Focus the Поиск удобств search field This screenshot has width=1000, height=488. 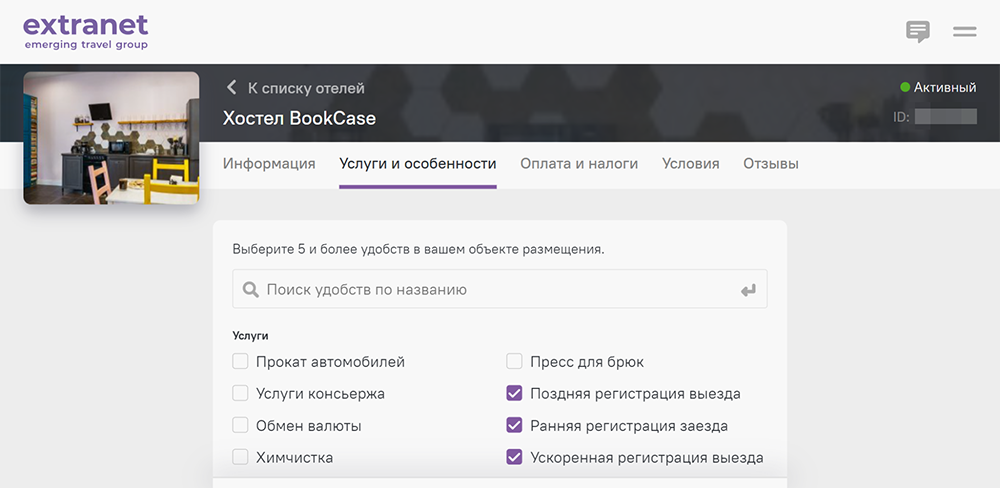coord(495,290)
